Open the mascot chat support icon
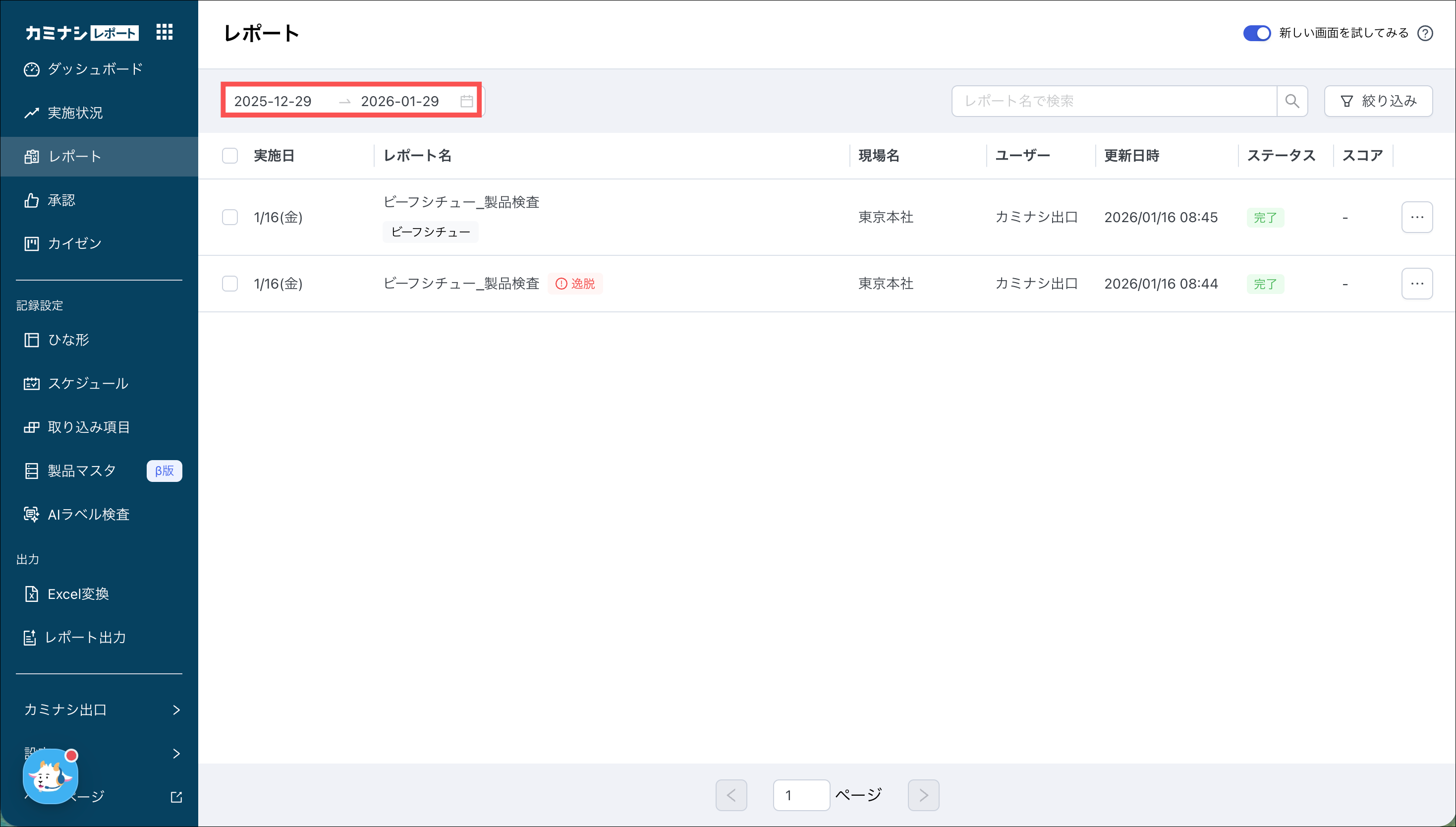 coord(50,776)
